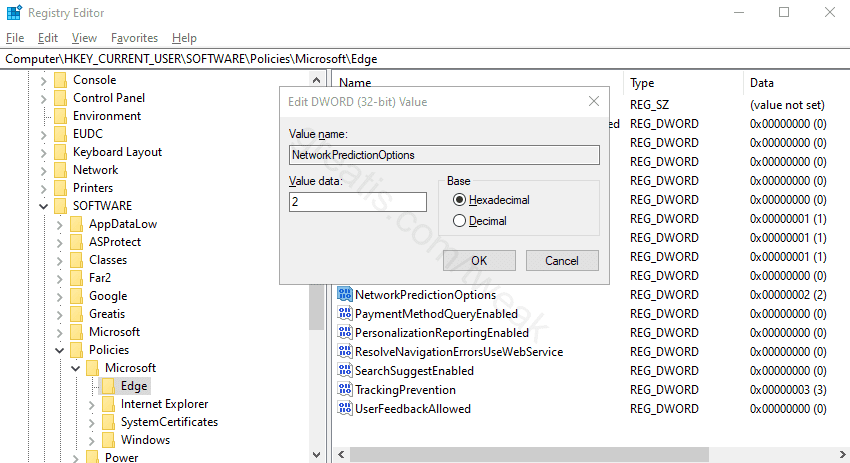Viewport: 850px width, 463px height.
Task: Select the Hexadecimal base option
Action: (460, 200)
